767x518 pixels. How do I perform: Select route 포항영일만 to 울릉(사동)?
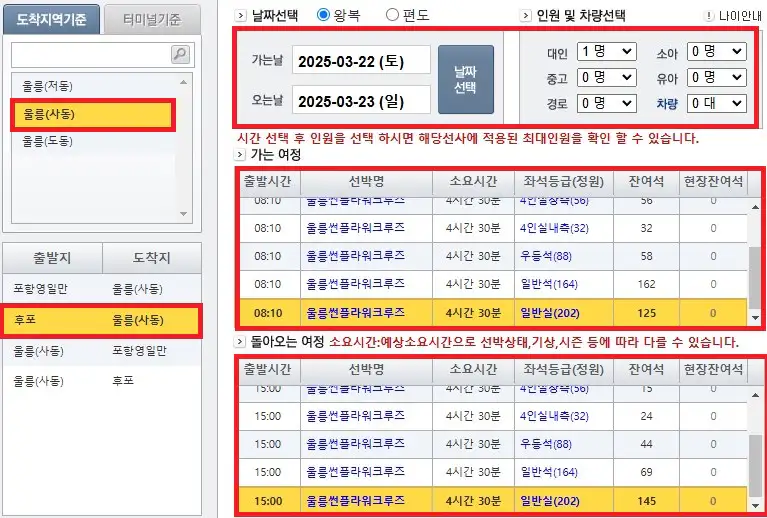coord(102,289)
